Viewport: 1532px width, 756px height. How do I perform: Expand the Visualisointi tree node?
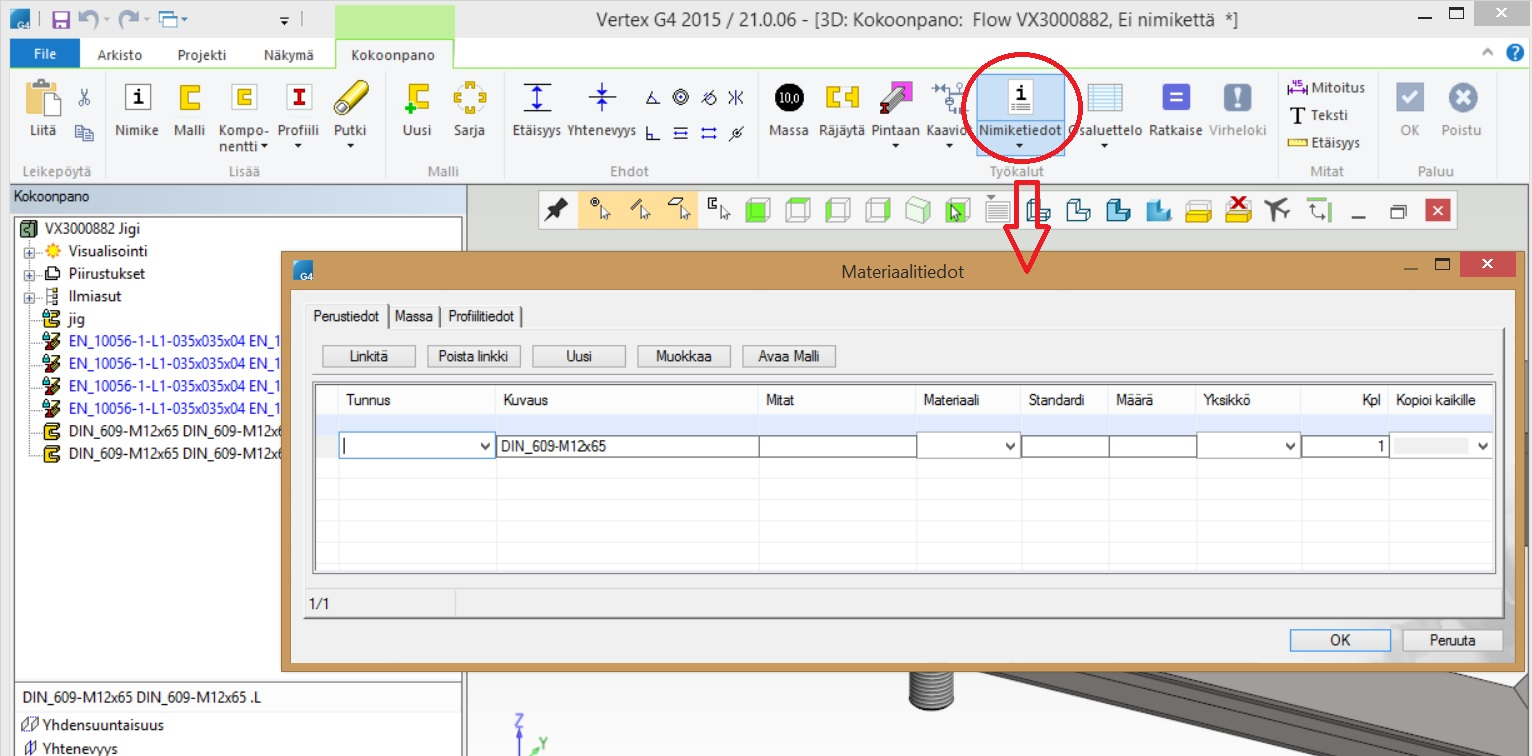point(29,252)
